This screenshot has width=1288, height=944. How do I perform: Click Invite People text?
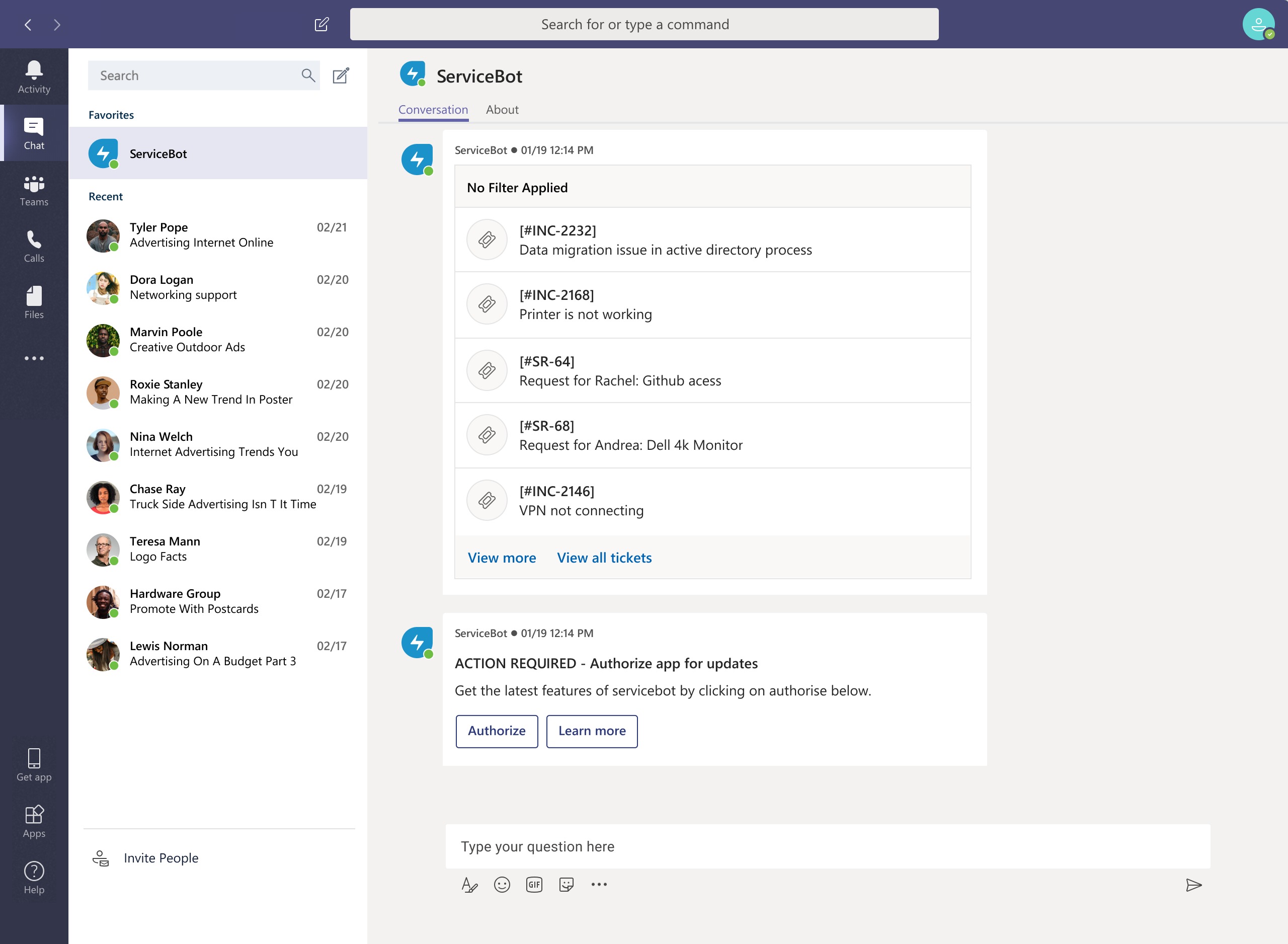click(161, 858)
